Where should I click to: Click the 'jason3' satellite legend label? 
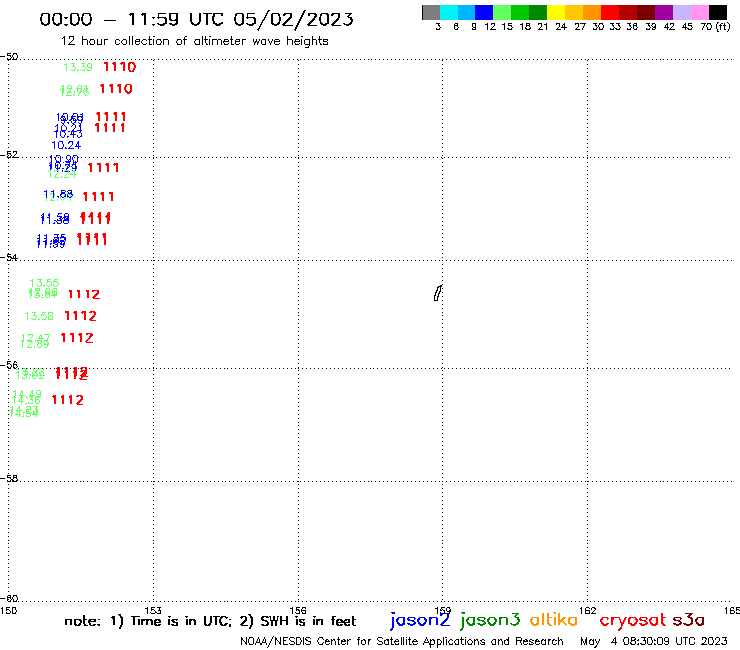[x=490, y=620]
